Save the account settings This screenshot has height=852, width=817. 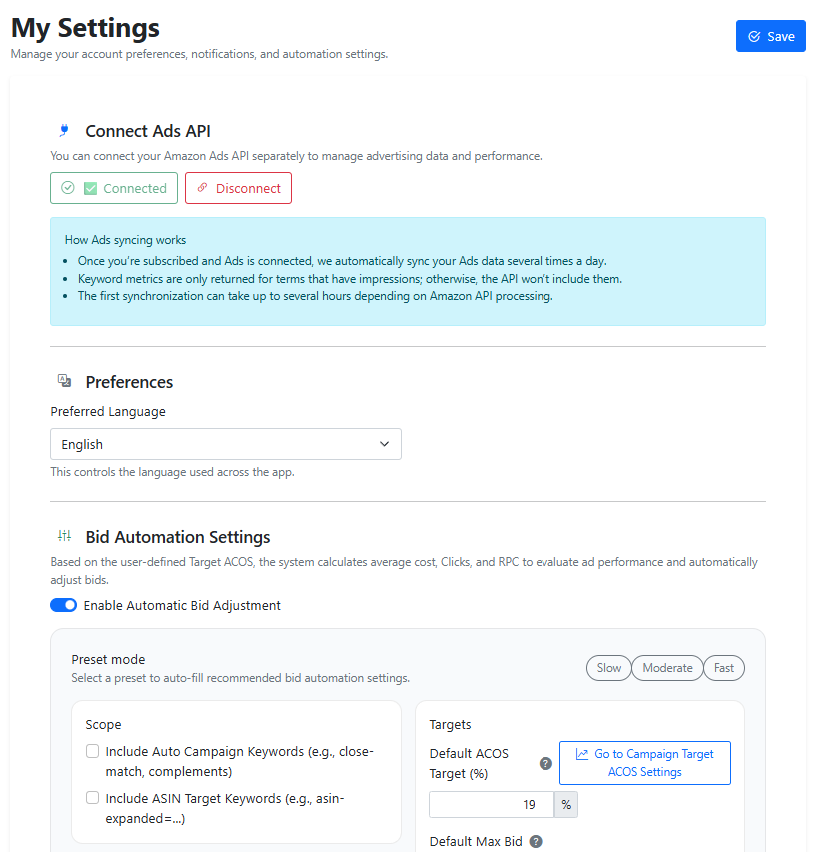click(x=770, y=36)
